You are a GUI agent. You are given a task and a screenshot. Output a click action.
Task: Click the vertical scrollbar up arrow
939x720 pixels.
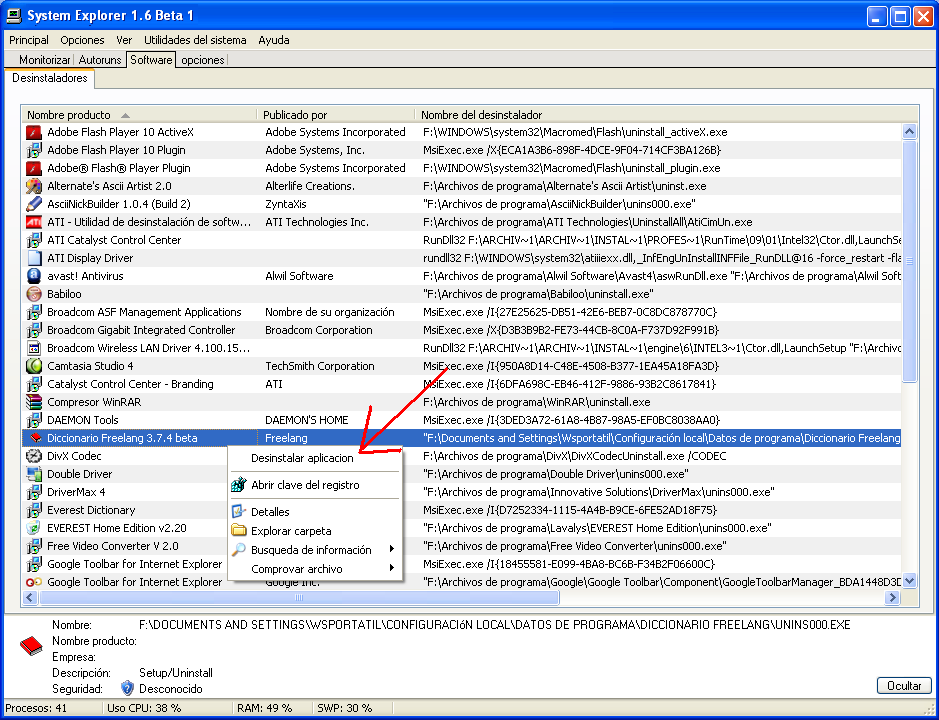point(909,132)
